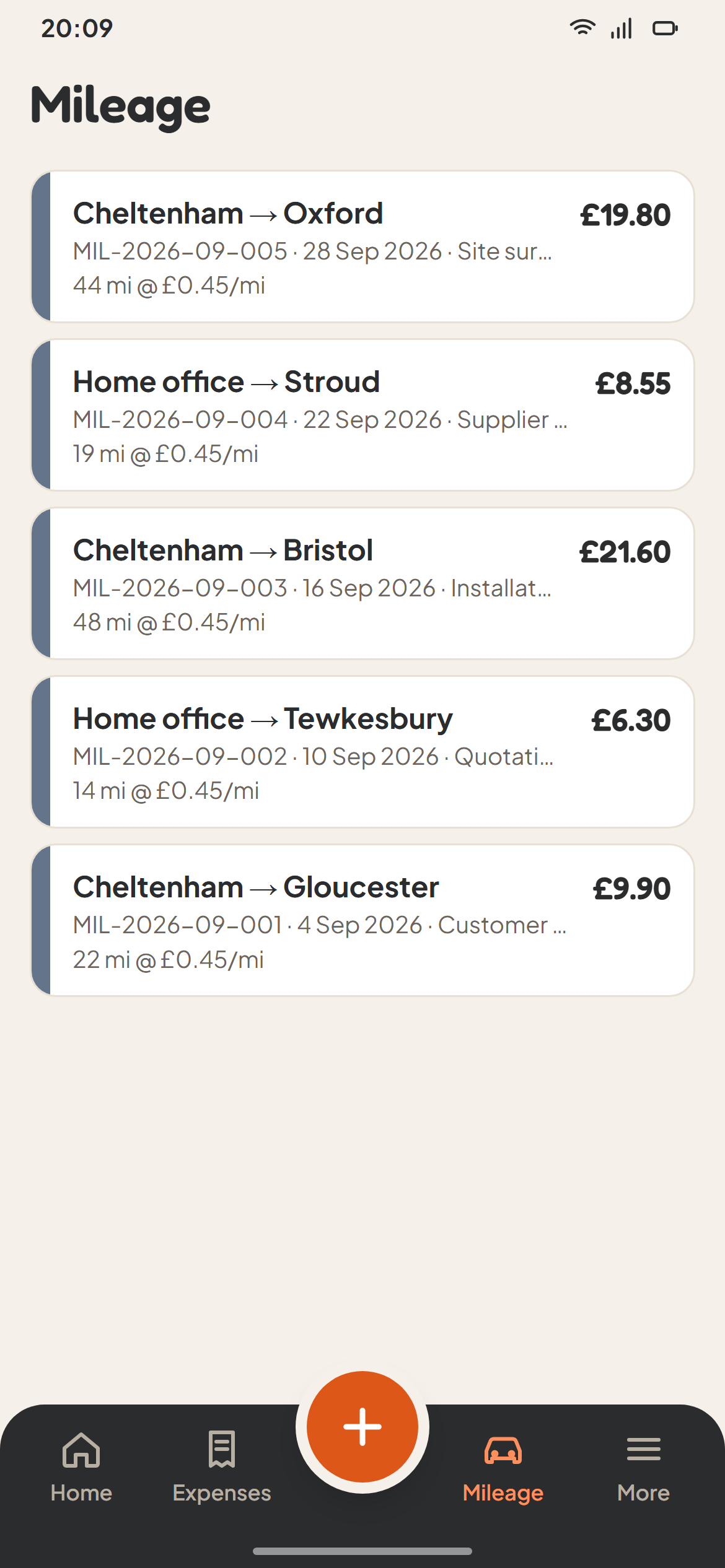Open the Expenses receipt icon

(x=222, y=1449)
